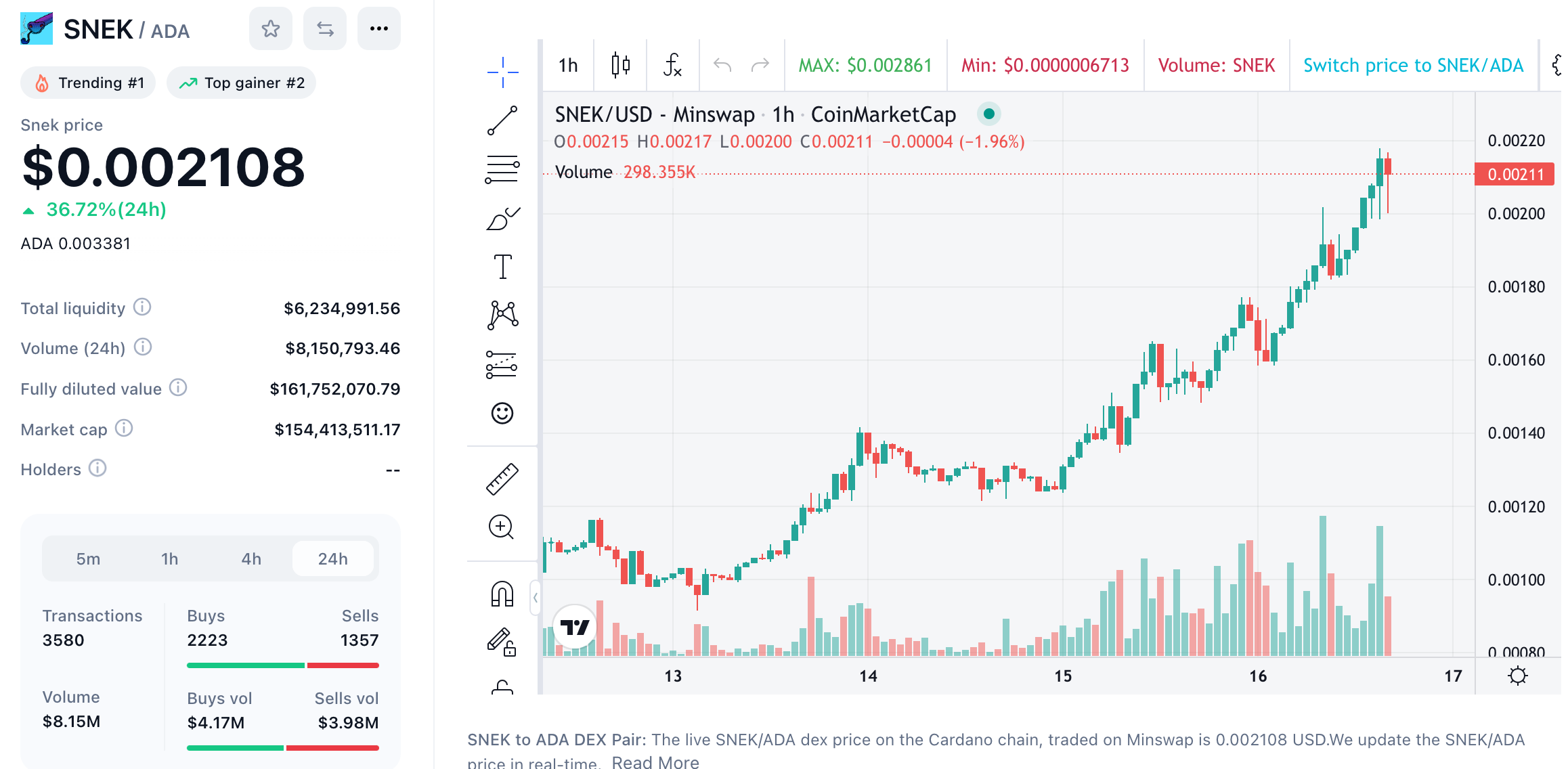This screenshot has width=1568, height=769.
Task: Click the $0.002108 Snek price value
Action: click(164, 167)
